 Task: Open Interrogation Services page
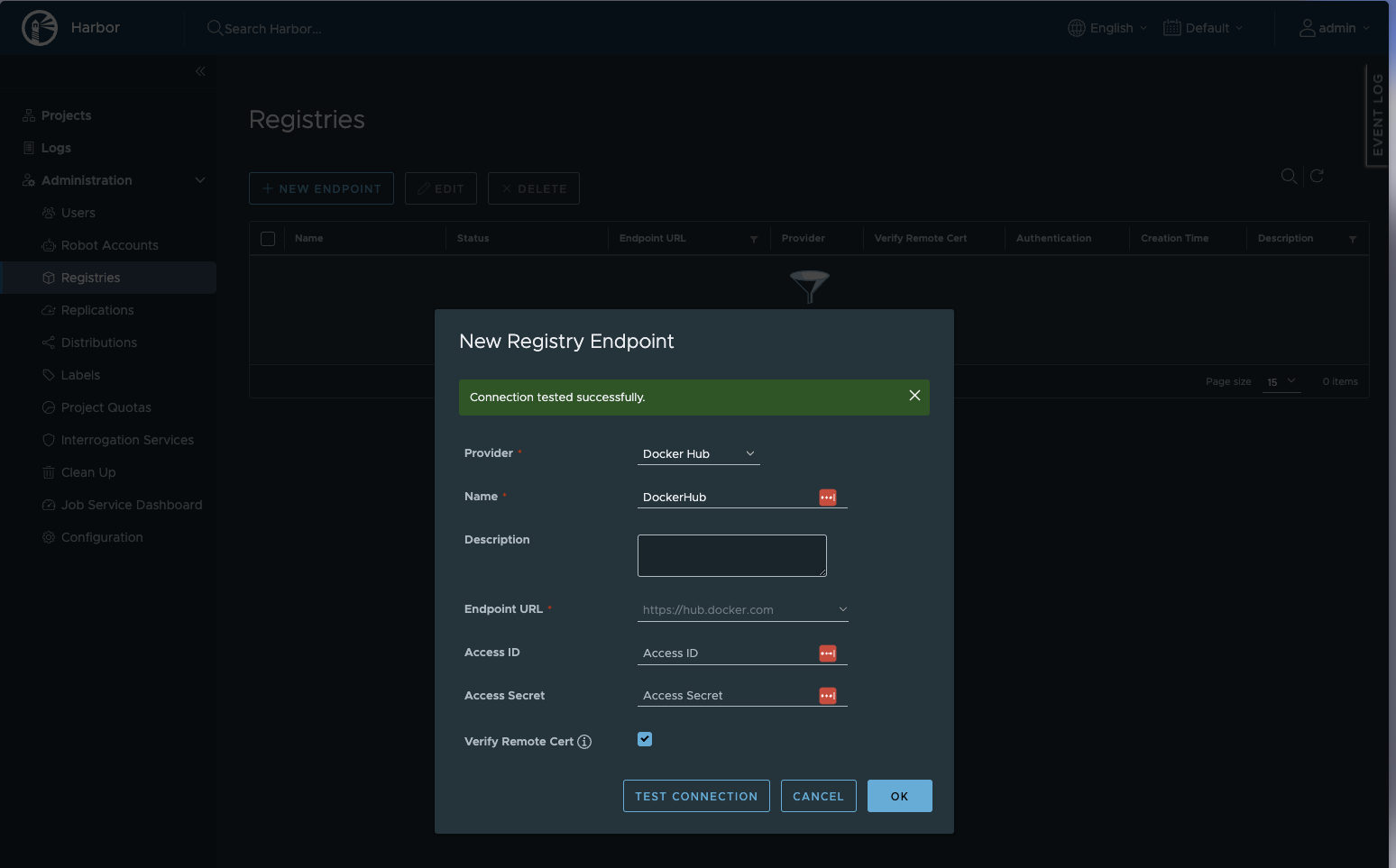pos(127,440)
